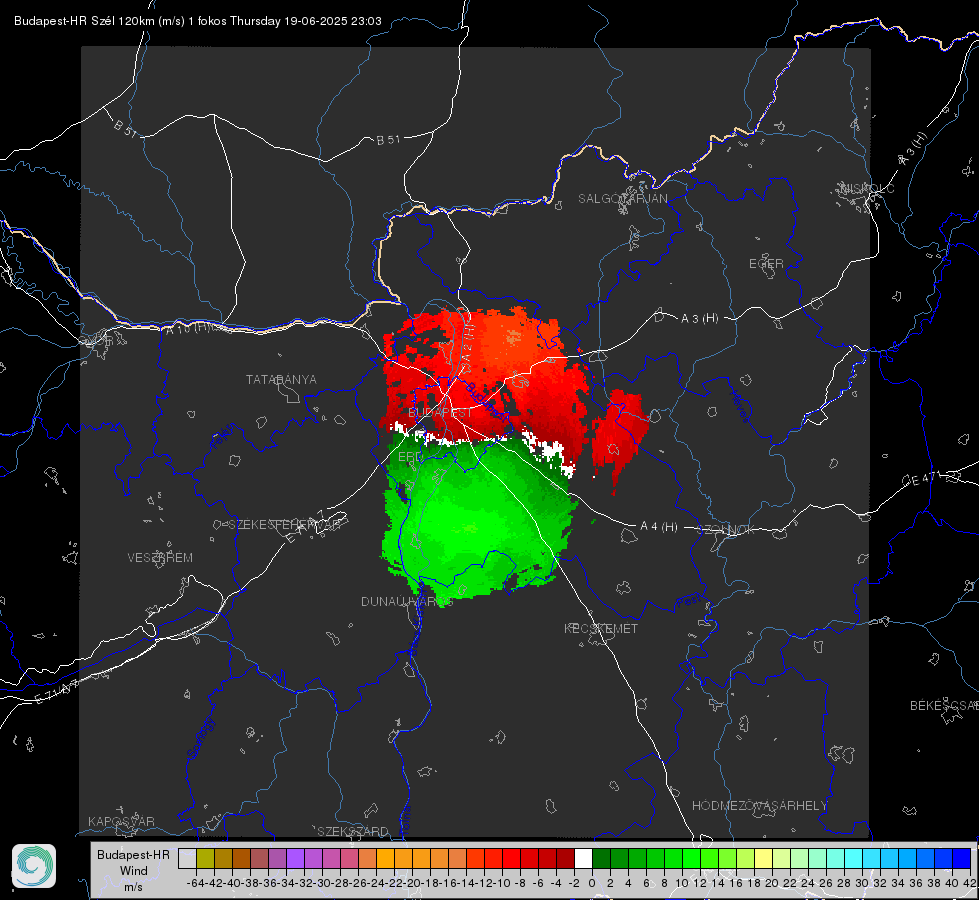Image resolution: width=979 pixels, height=900 pixels.
Task: Click the Somogy county label
Action: [x=201, y=738]
